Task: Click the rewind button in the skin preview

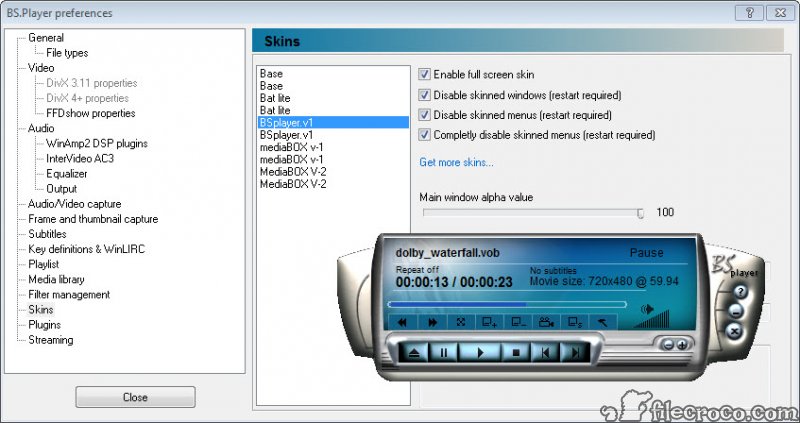Action: 403,322
